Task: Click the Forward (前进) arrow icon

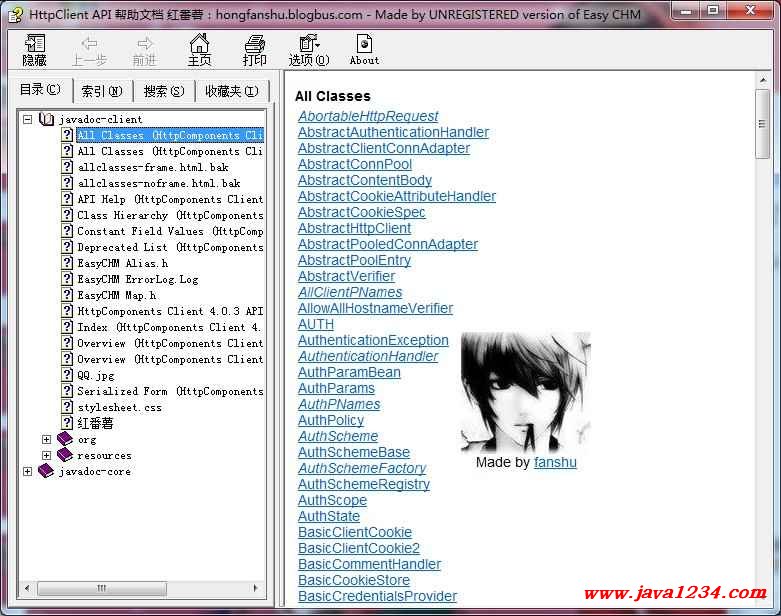Action: (x=145, y=44)
